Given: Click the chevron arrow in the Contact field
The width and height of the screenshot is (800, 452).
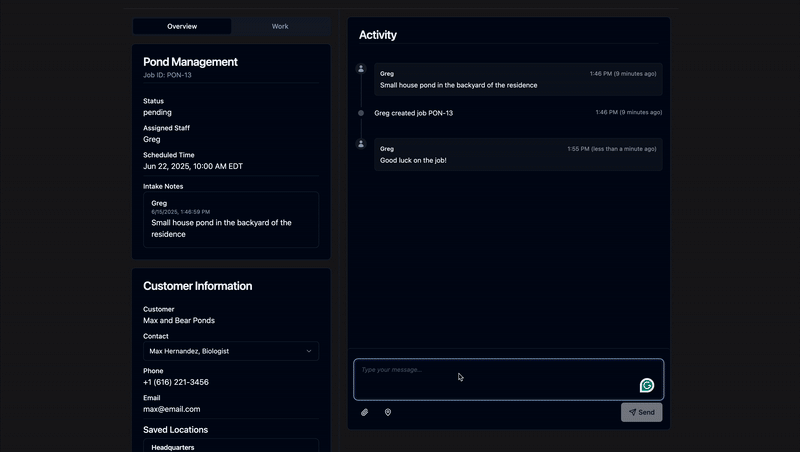Looking at the screenshot, I should coord(309,351).
